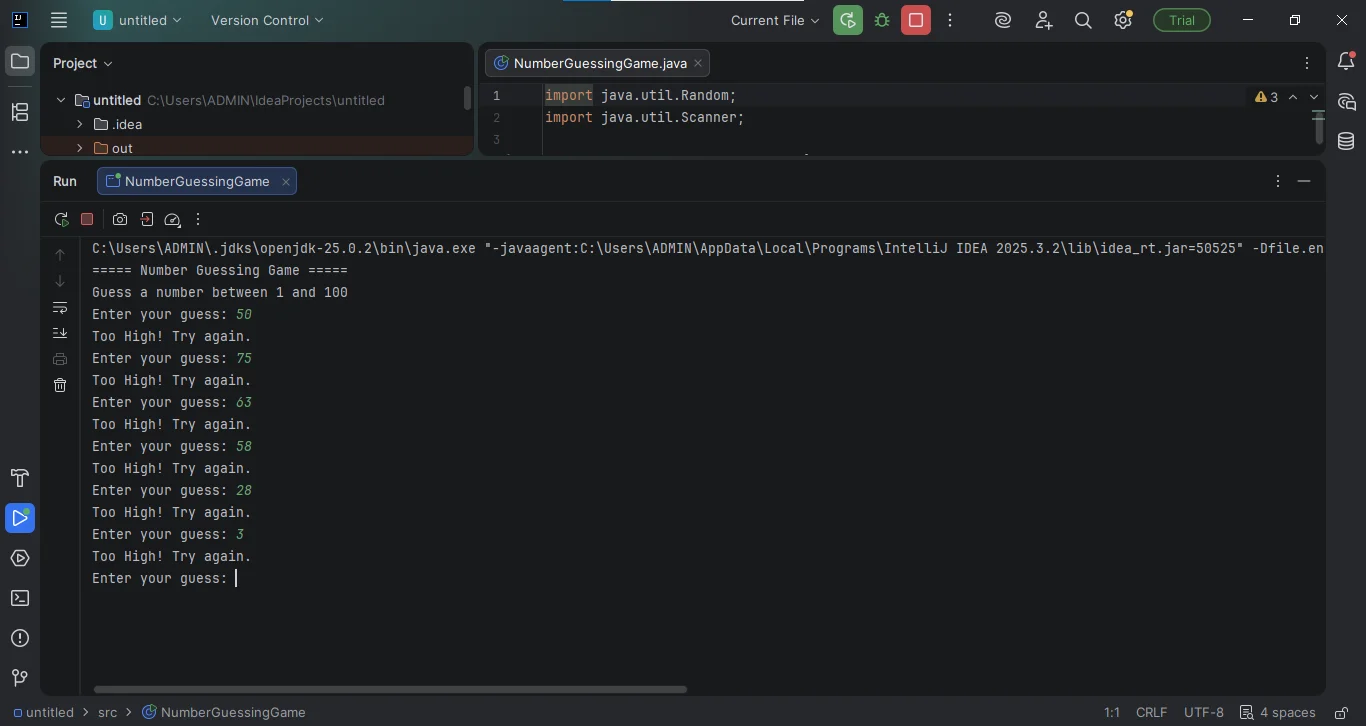This screenshot has height=726, width=1366.
Task: Open the AI chat tool window in the right bar
Action: (1346, 102)
